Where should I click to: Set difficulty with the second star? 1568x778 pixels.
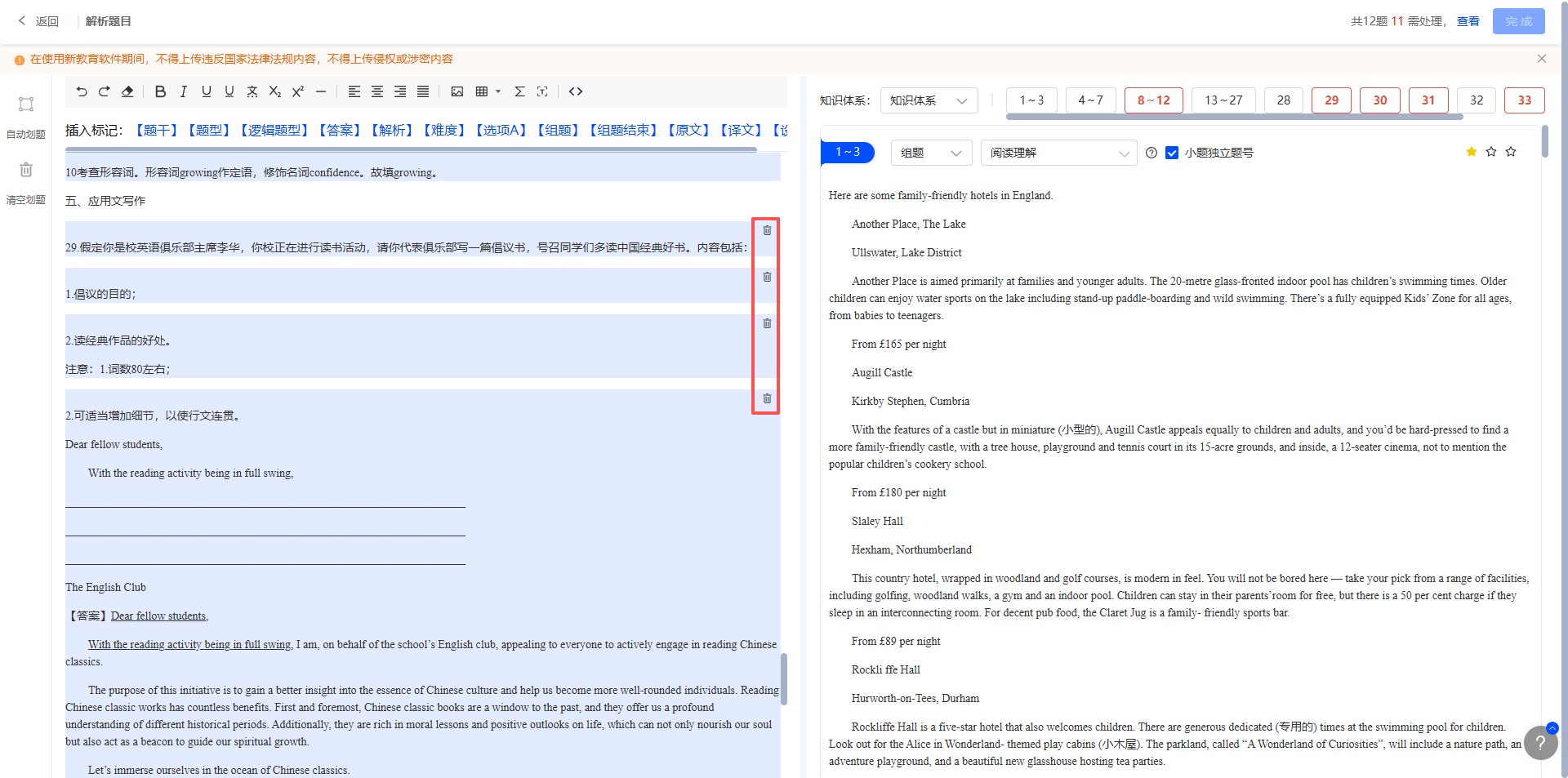coord(1491,152)
